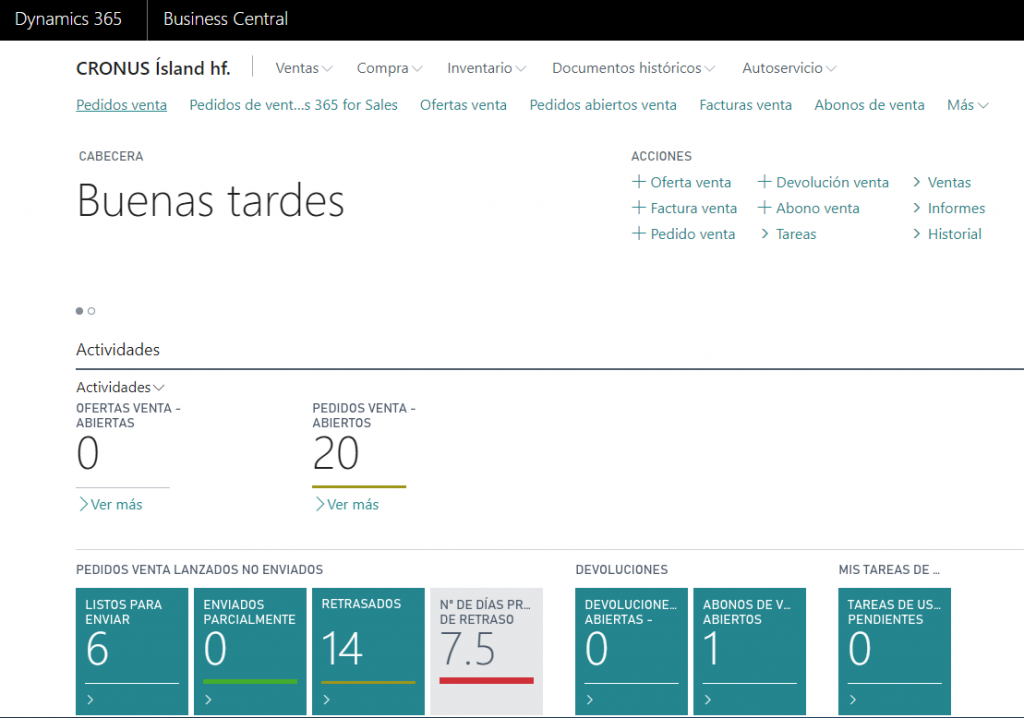Image resolution: width=1024 pixels, height=718 pixels.
Task: Click plus icon beside Devolución venta
Action: tap(764, 182)
